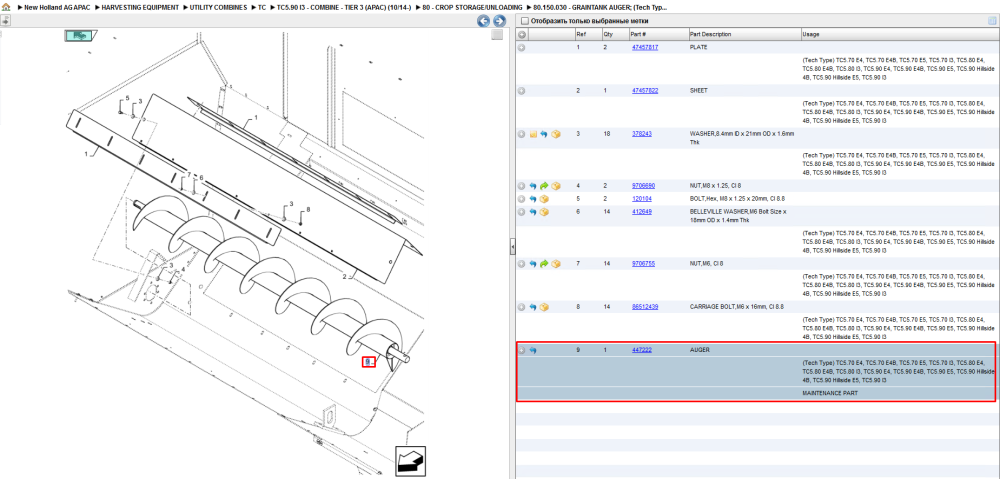
Task: Add PLATE row with its plus icon
Action: (x=522, y=48)
